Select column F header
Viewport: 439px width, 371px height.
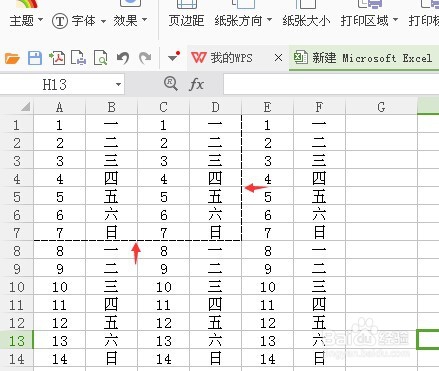pyautogui.click(x=319, y=107)
